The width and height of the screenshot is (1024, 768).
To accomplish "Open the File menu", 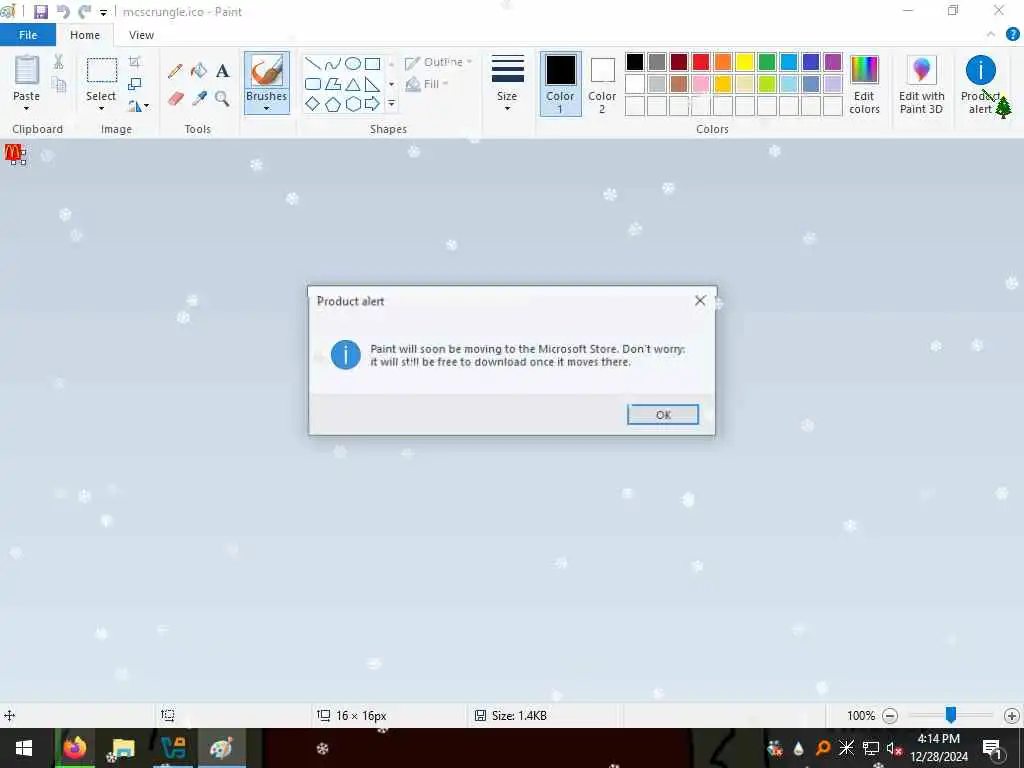I will pos(28,35).
